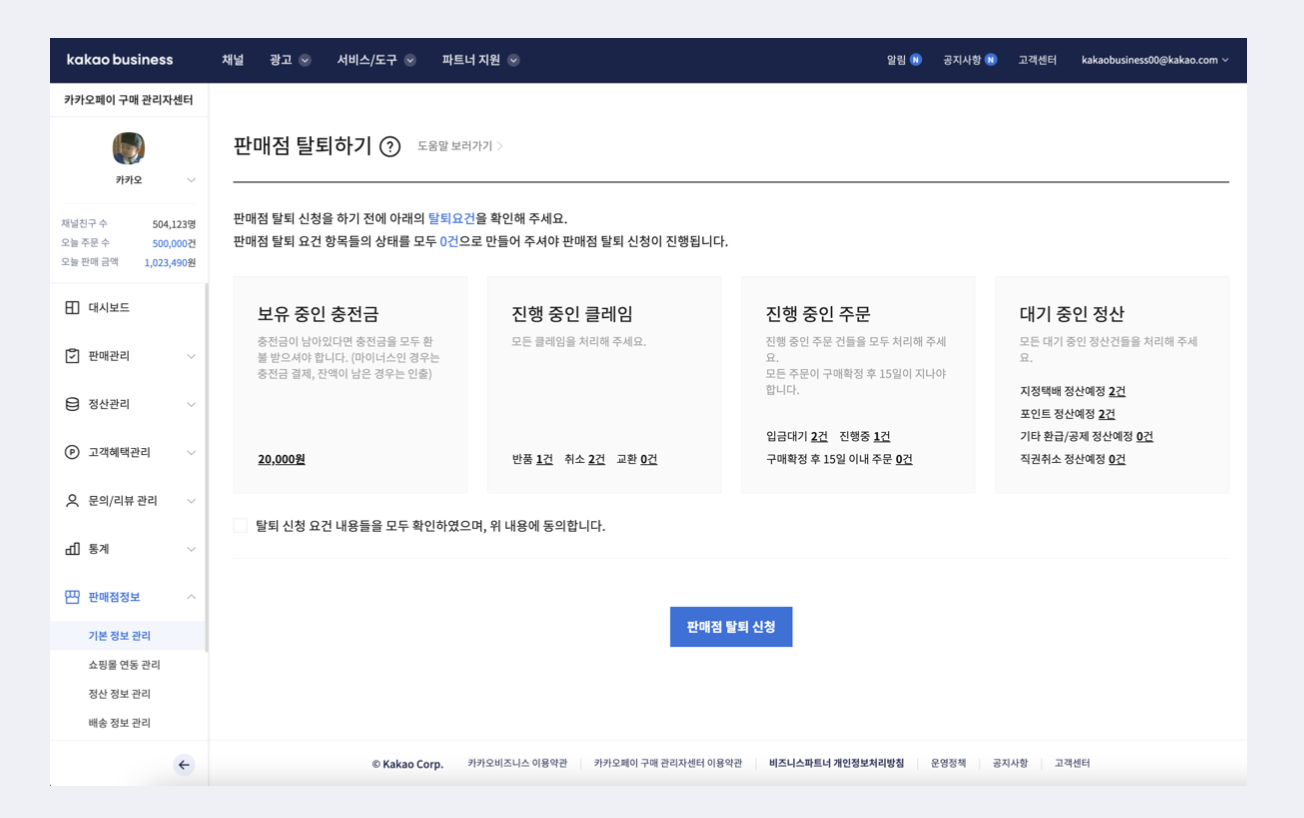Collapse sidebar with the left arrow button
Image resolution: width=1304 pixels, height=818 pixels.
click(184, 765)
